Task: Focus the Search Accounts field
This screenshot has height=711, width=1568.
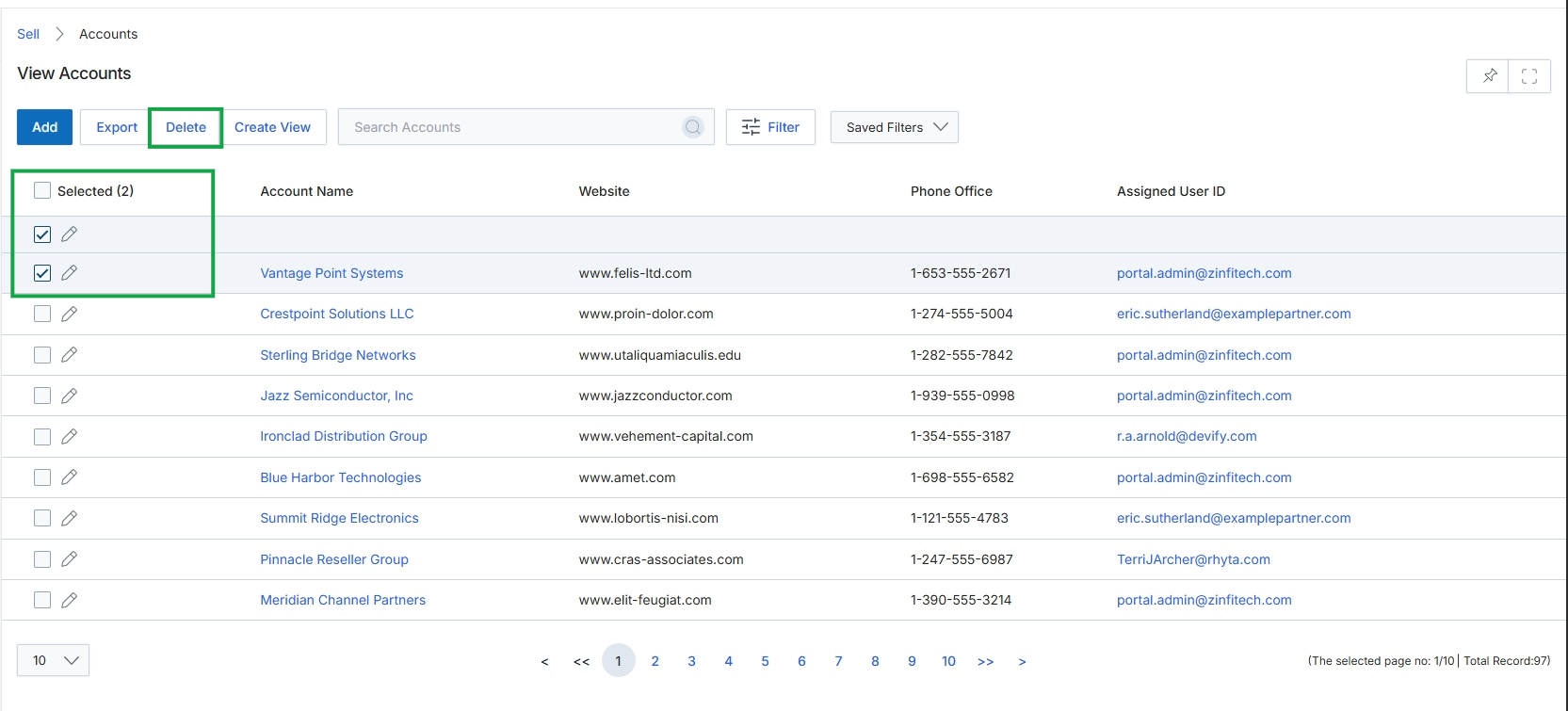Action: tap(526, 127)
